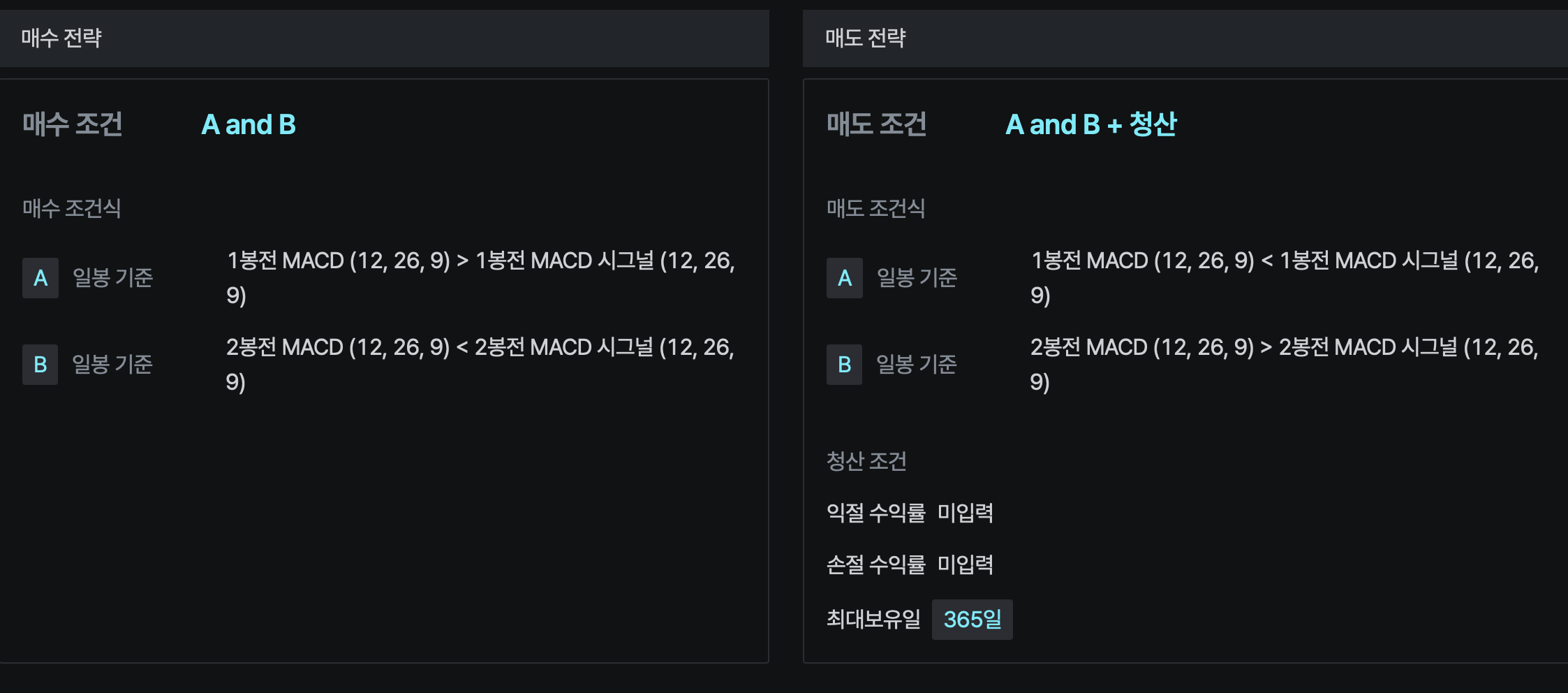The height and width of the screenshot is (693, 1568).
Task: Click the buy 'A and B' condition formula
Action: coord(249,125)
